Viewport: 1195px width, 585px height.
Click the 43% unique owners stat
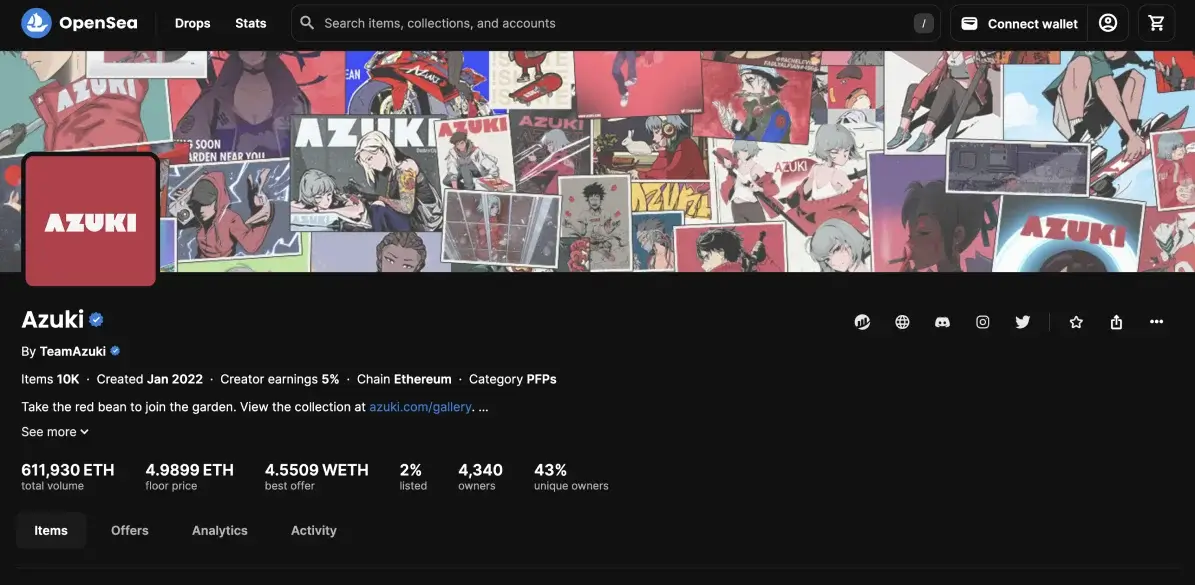(x=571, y=476)
